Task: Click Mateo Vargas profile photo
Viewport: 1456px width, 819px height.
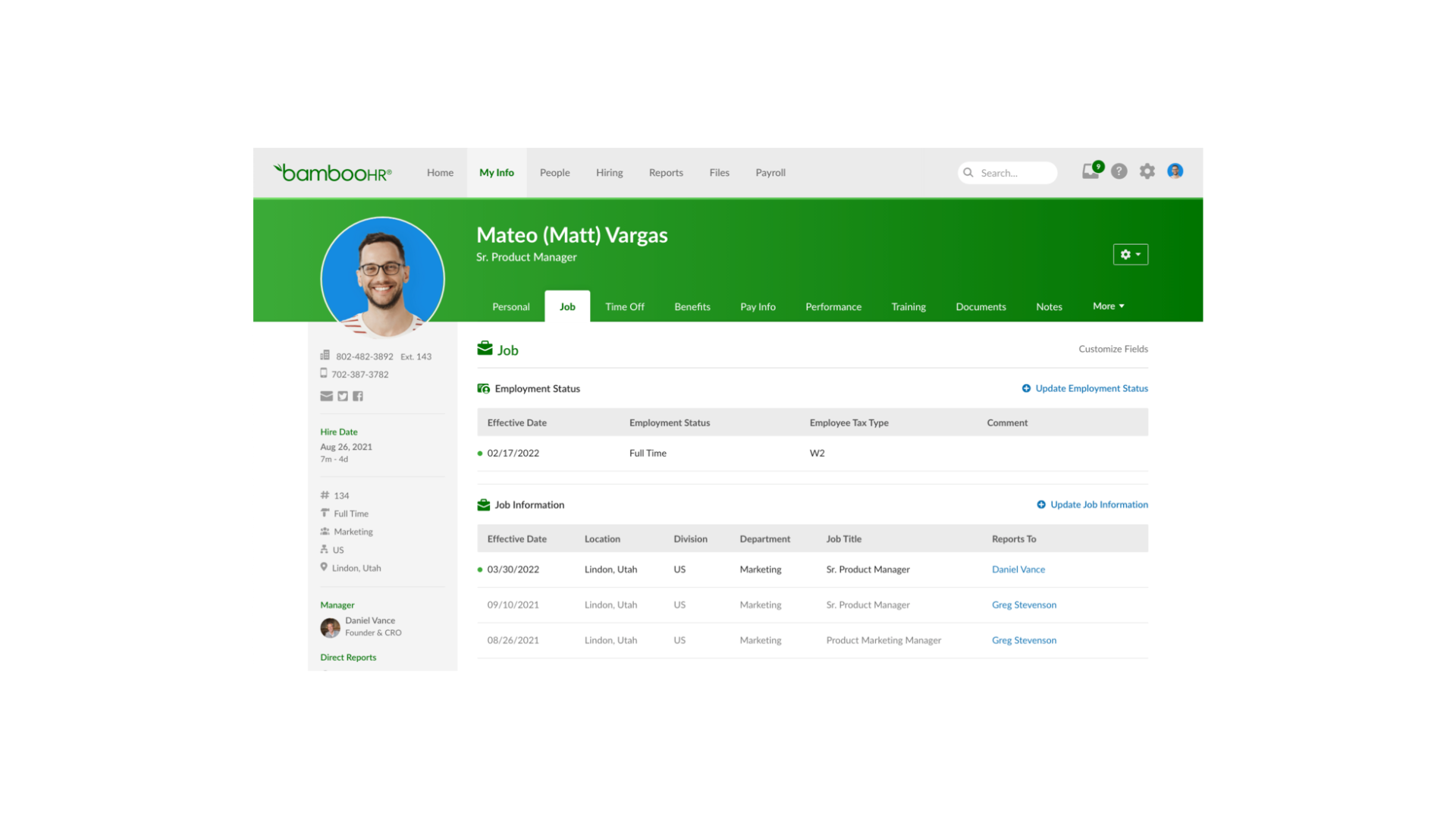Action: pos(383,278)
